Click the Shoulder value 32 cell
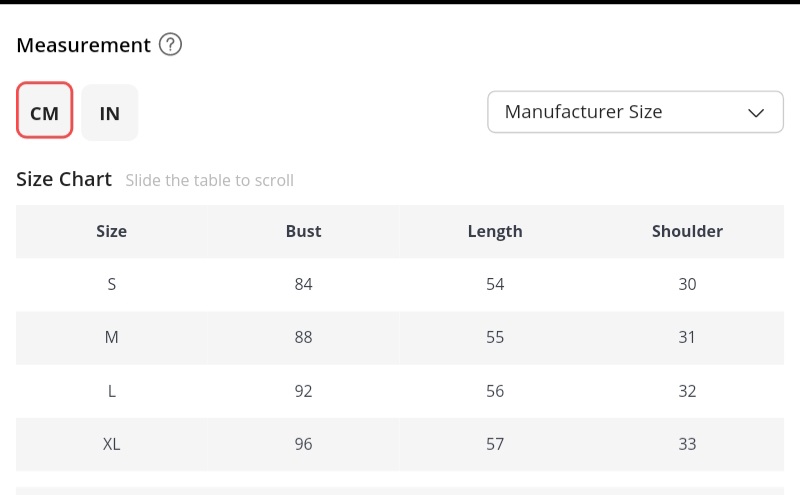The height and width of the screenshot is (495, 800). (687, 391)
